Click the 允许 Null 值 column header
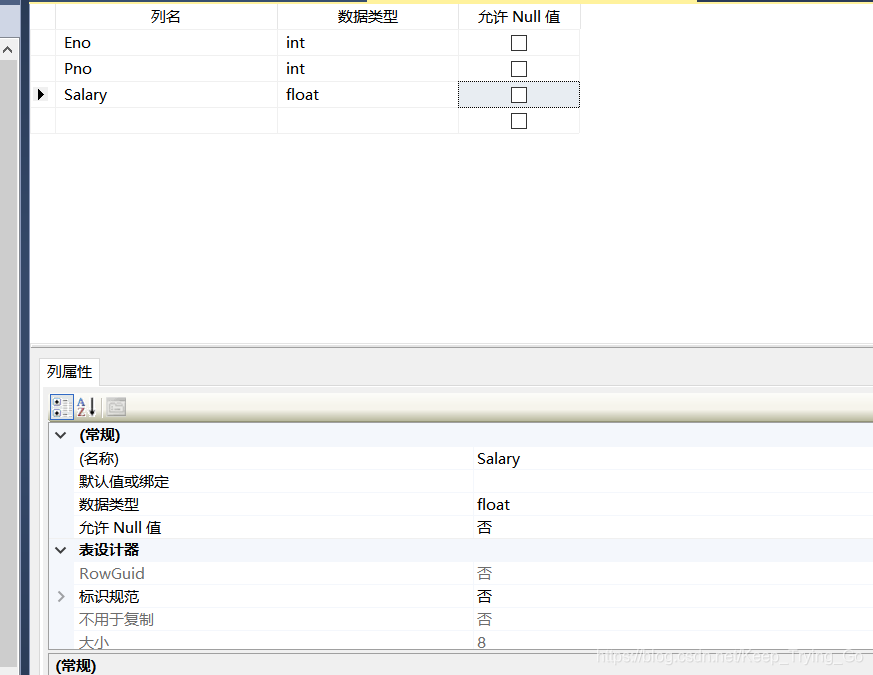 click(x=519, y=17)
